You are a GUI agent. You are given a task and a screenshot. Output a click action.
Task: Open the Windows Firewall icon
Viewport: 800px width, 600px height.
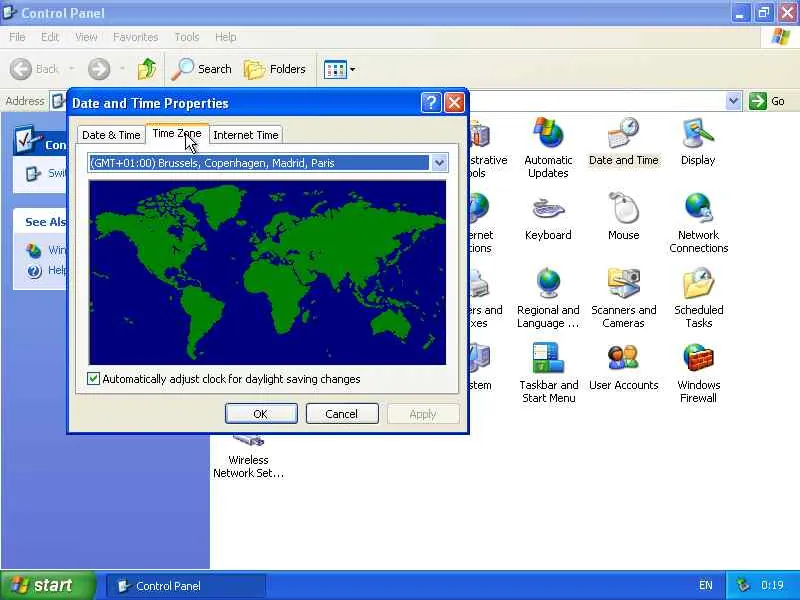point(698,373)
